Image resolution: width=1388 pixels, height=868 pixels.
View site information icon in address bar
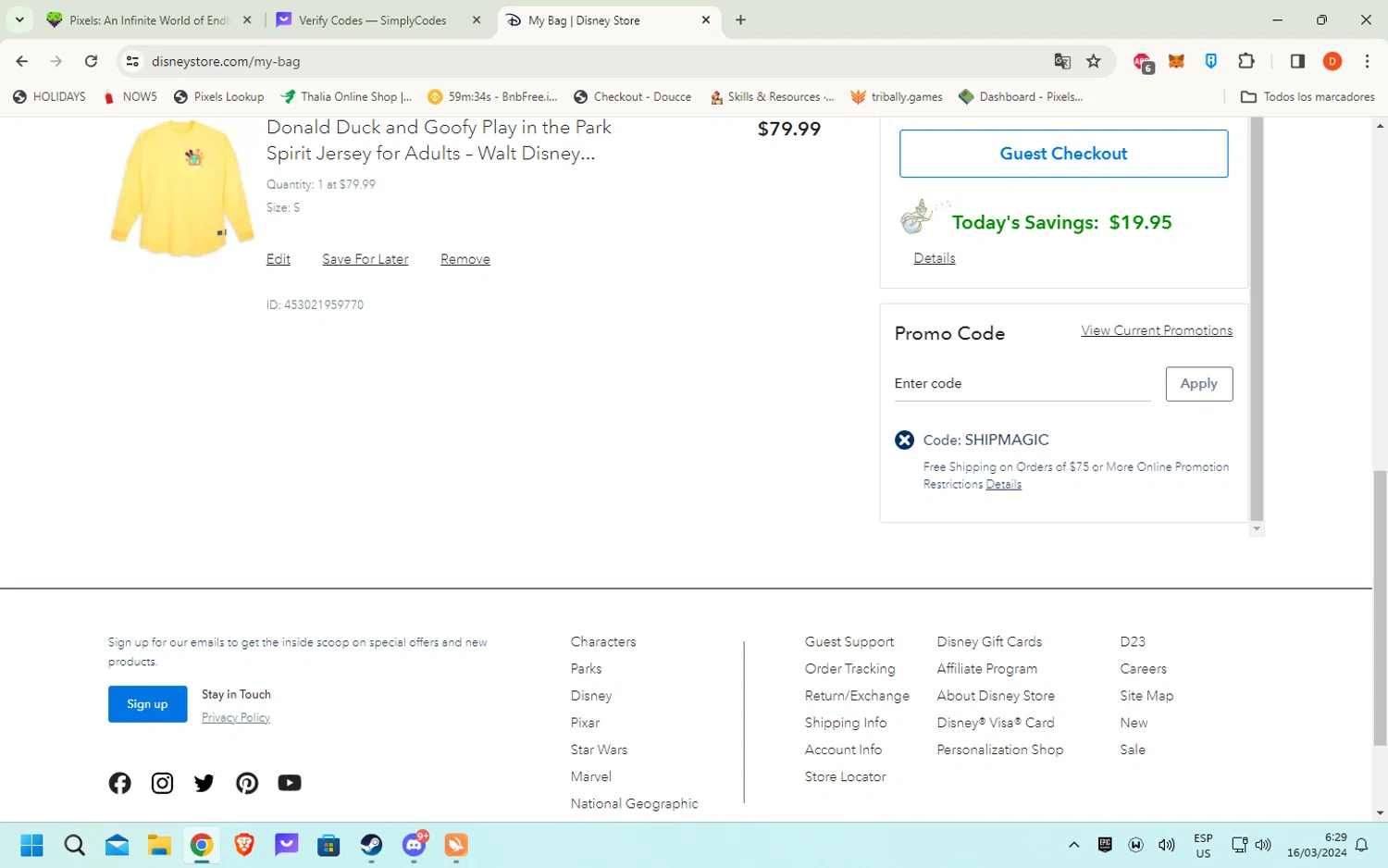point(132,61)
